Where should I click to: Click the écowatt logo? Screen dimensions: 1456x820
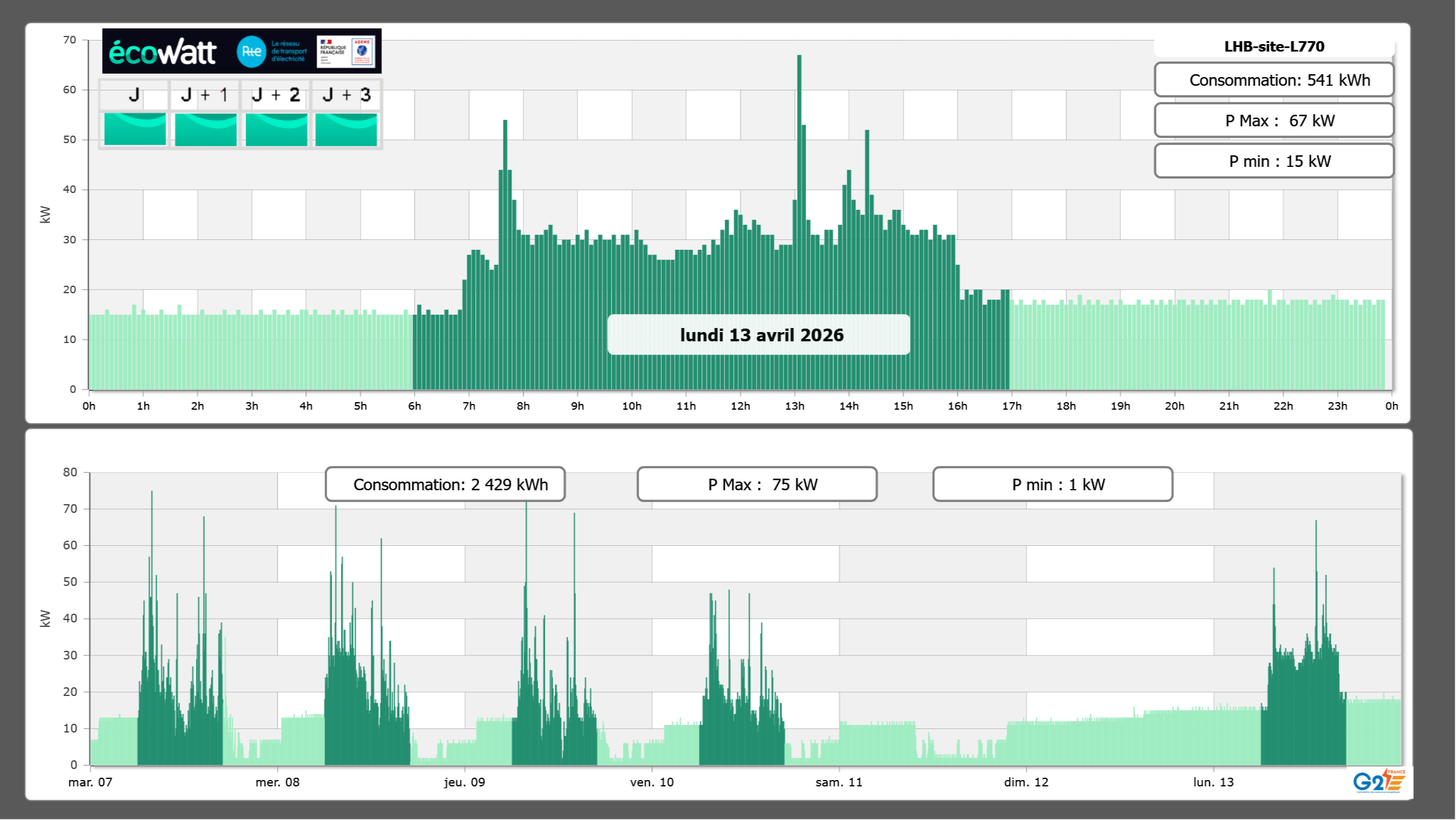[x=163, y=52]
